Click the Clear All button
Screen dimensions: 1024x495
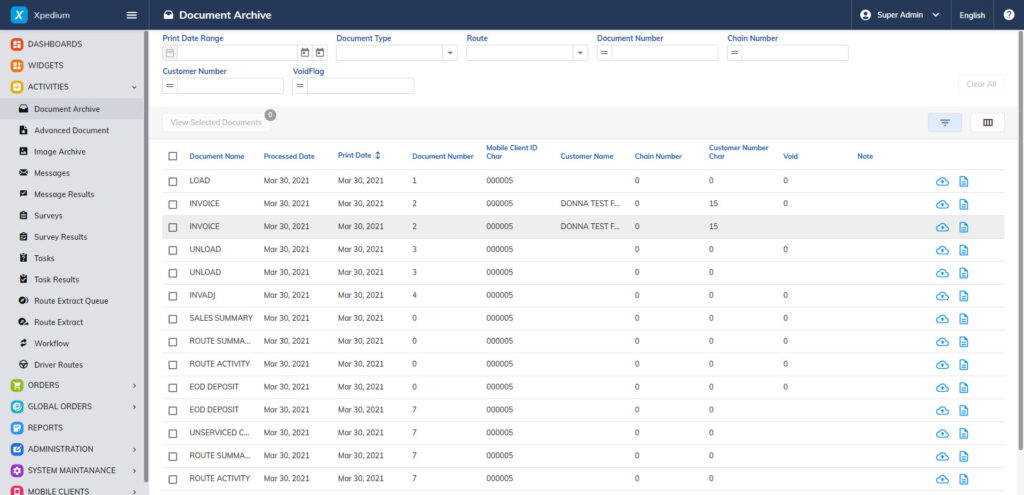(980, 84)
